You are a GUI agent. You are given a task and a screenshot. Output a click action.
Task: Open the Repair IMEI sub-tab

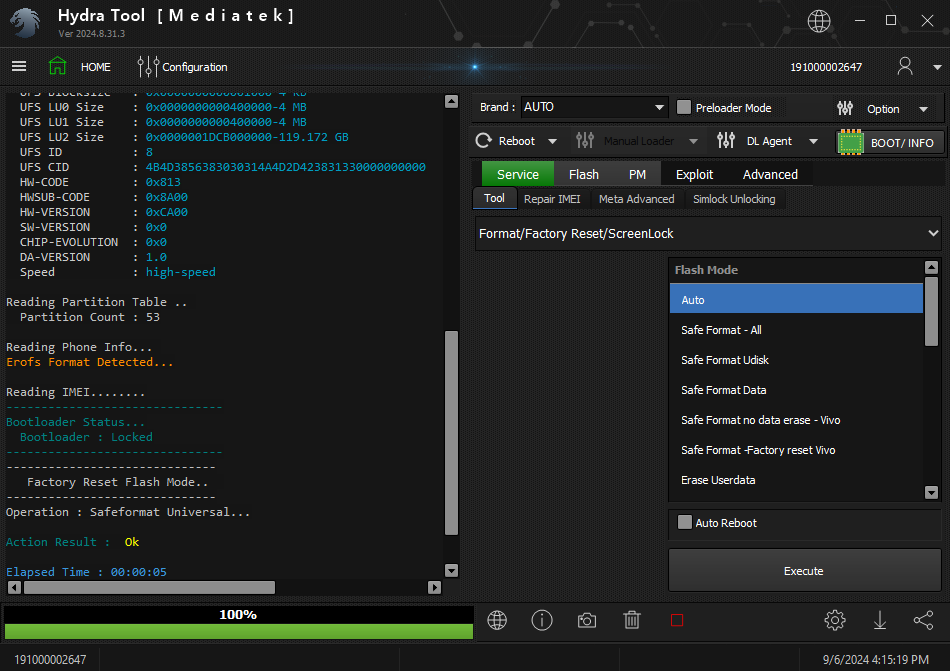[x=552, y=199]
